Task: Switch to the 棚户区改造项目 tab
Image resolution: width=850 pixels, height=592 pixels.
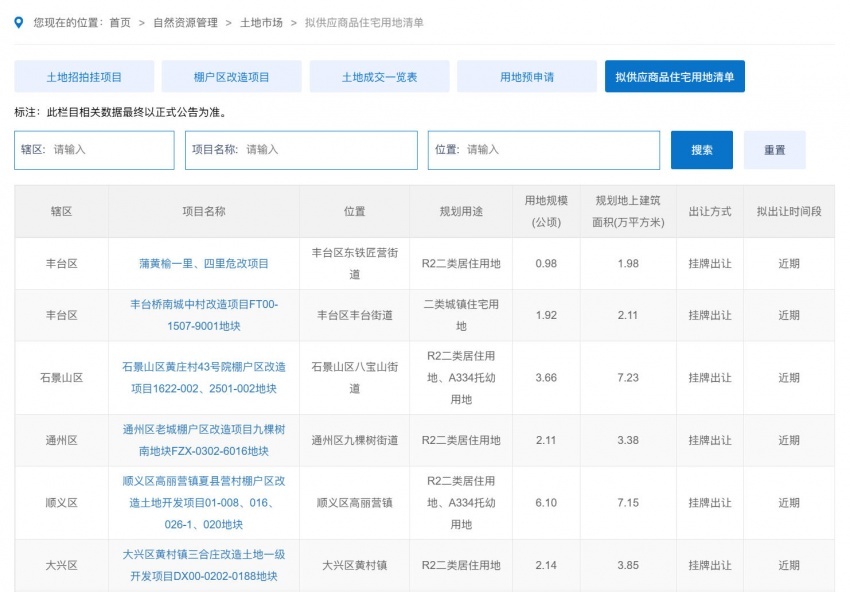Action: click(232, 77)
